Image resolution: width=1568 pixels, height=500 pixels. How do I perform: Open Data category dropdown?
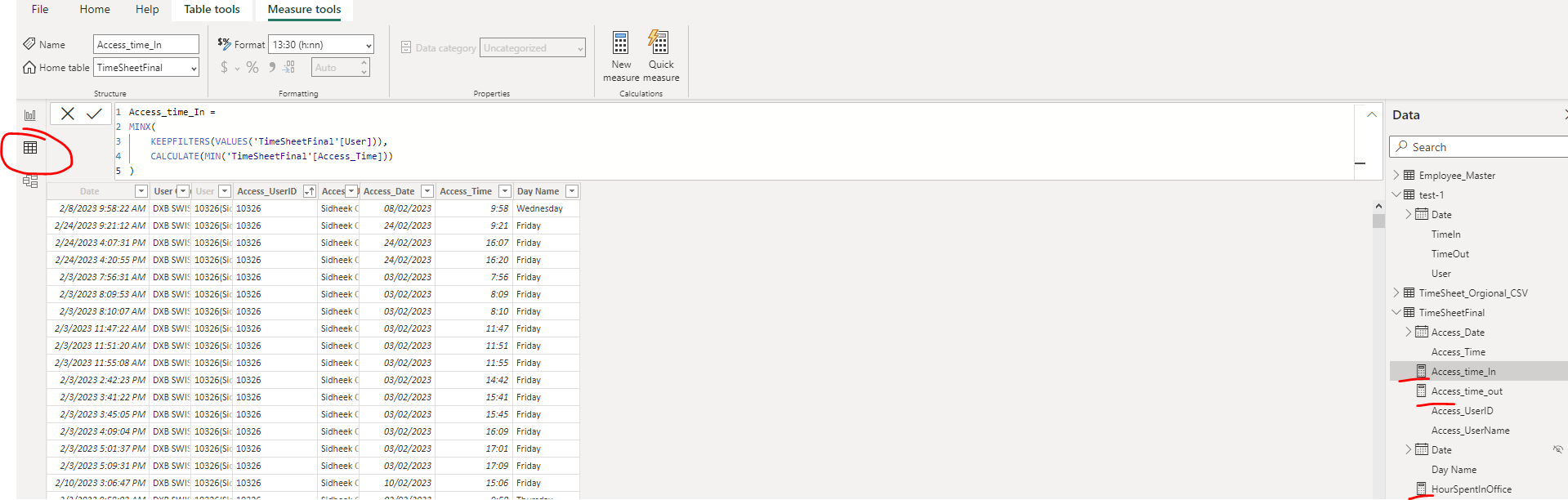tap(580, 48)
